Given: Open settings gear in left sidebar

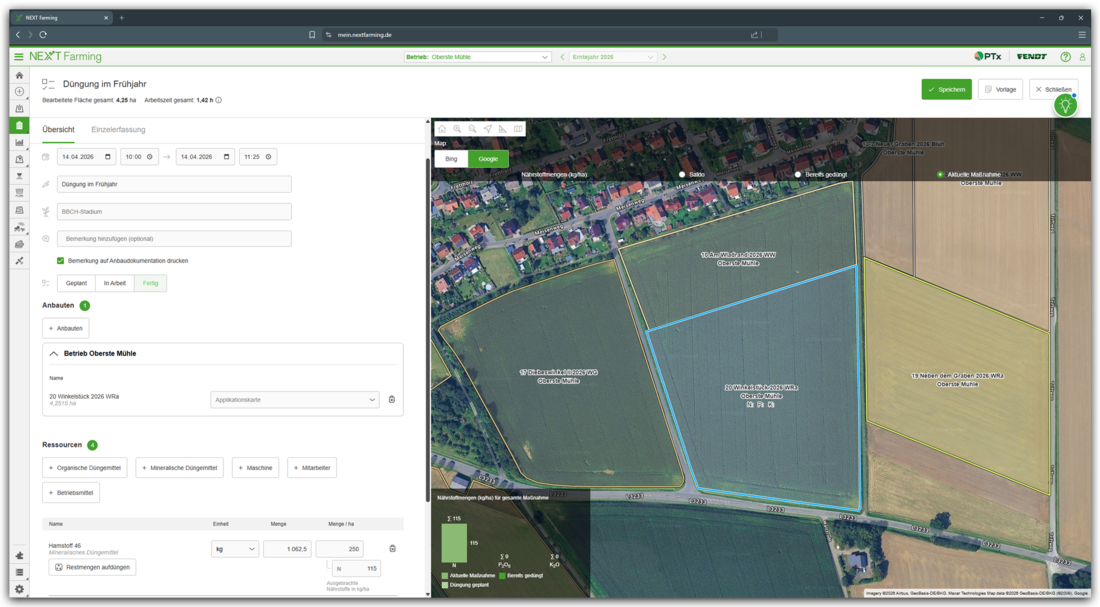Looking at the screenshot, I should 19,590.
